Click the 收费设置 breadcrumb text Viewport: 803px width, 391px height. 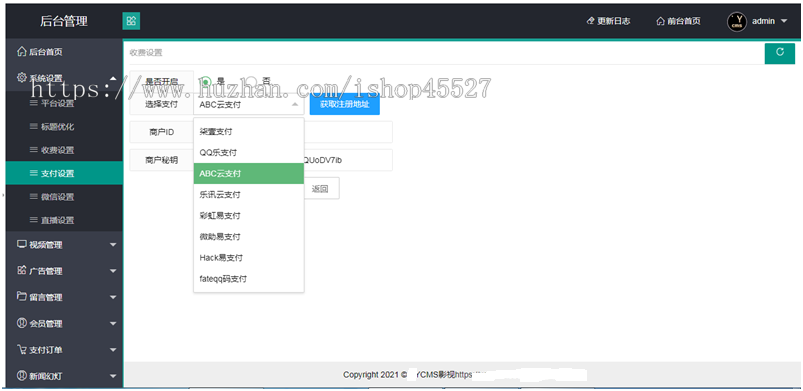[146, 52]
